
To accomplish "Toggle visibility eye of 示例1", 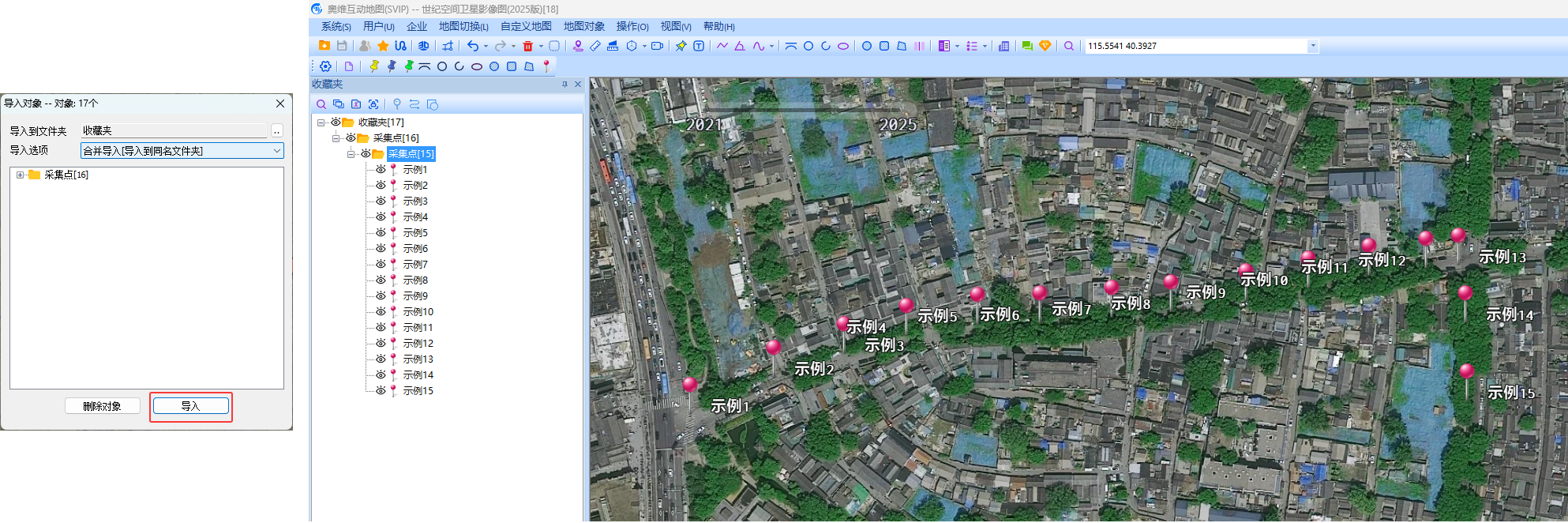I will coord(381,170).
